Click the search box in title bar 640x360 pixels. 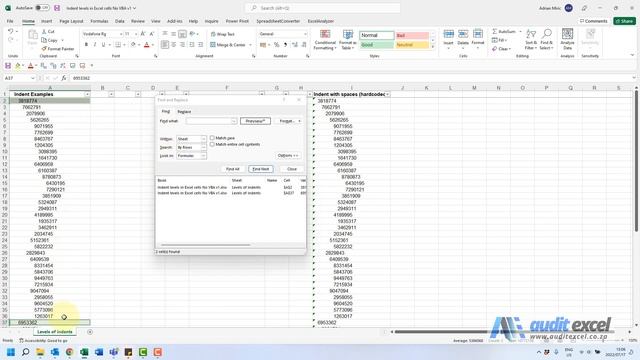322,8
